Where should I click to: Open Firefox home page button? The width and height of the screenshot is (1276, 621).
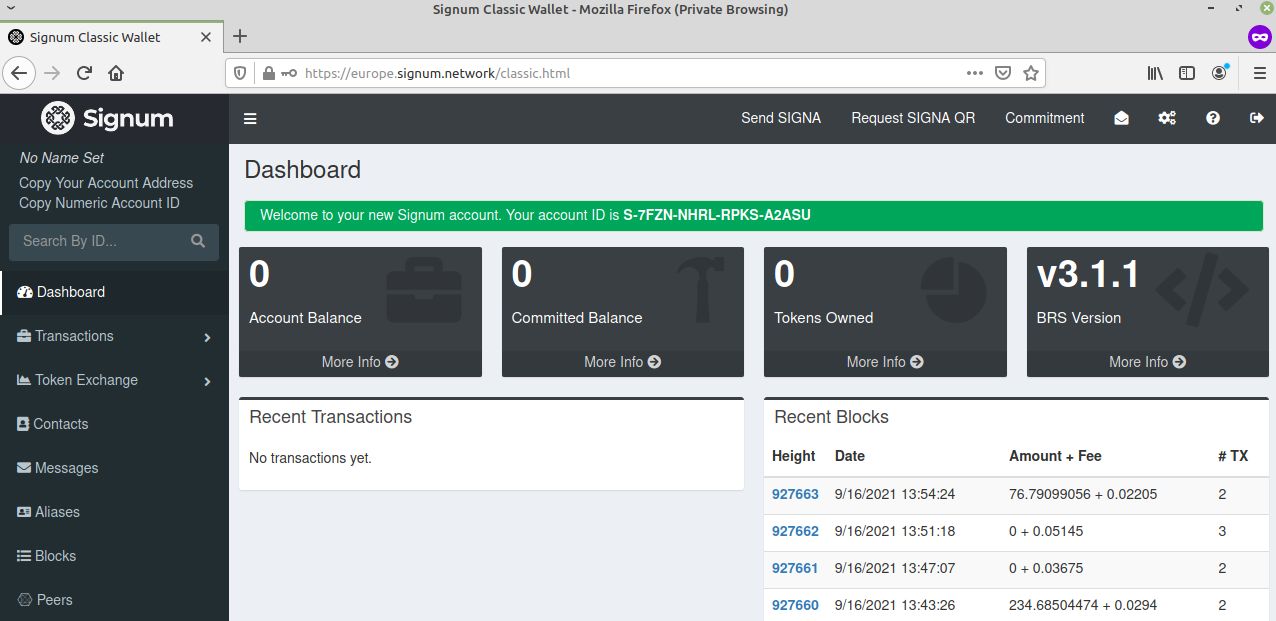[x=116, y=73]
